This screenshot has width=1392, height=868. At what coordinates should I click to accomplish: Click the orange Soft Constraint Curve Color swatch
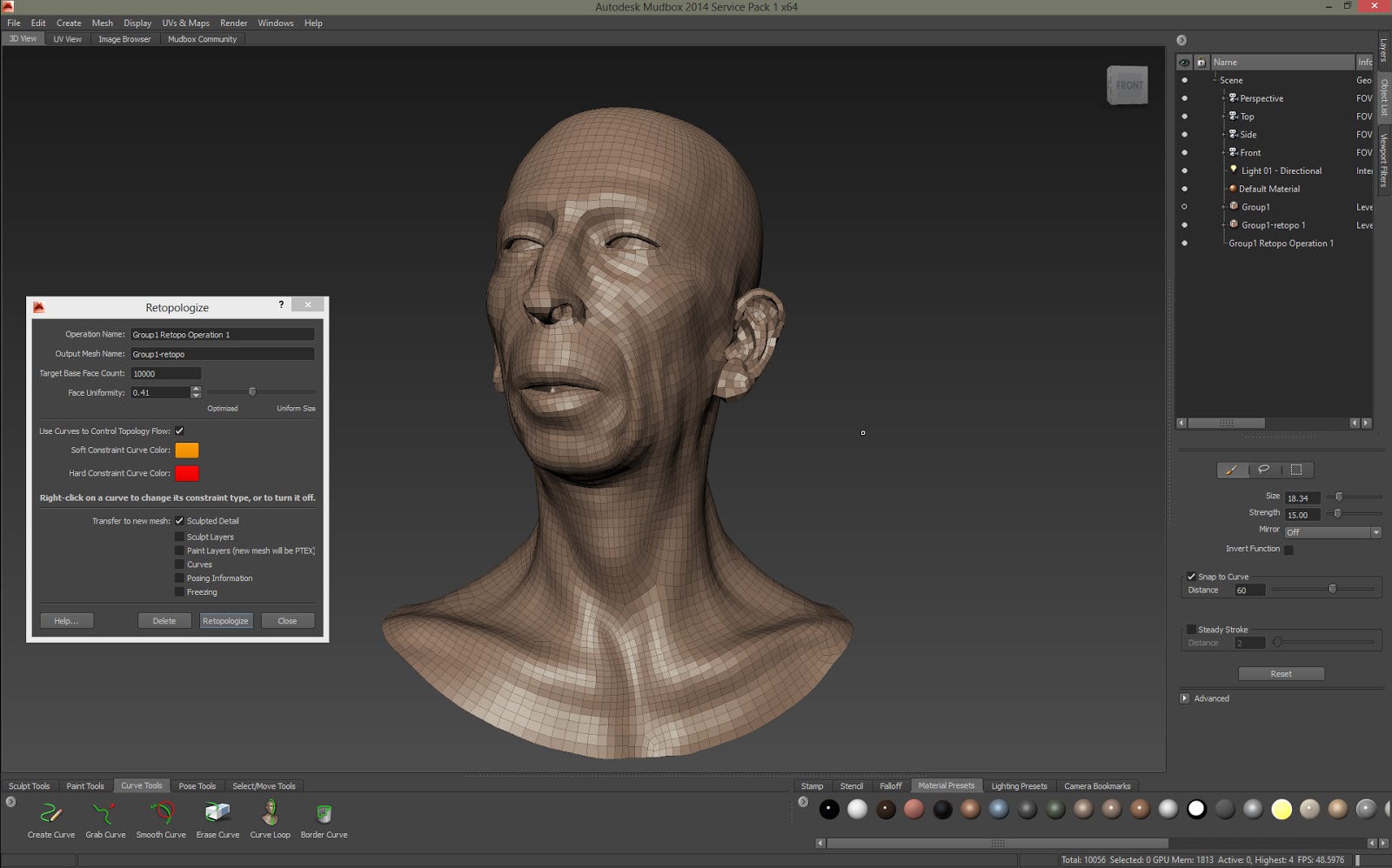click(188, 450)
